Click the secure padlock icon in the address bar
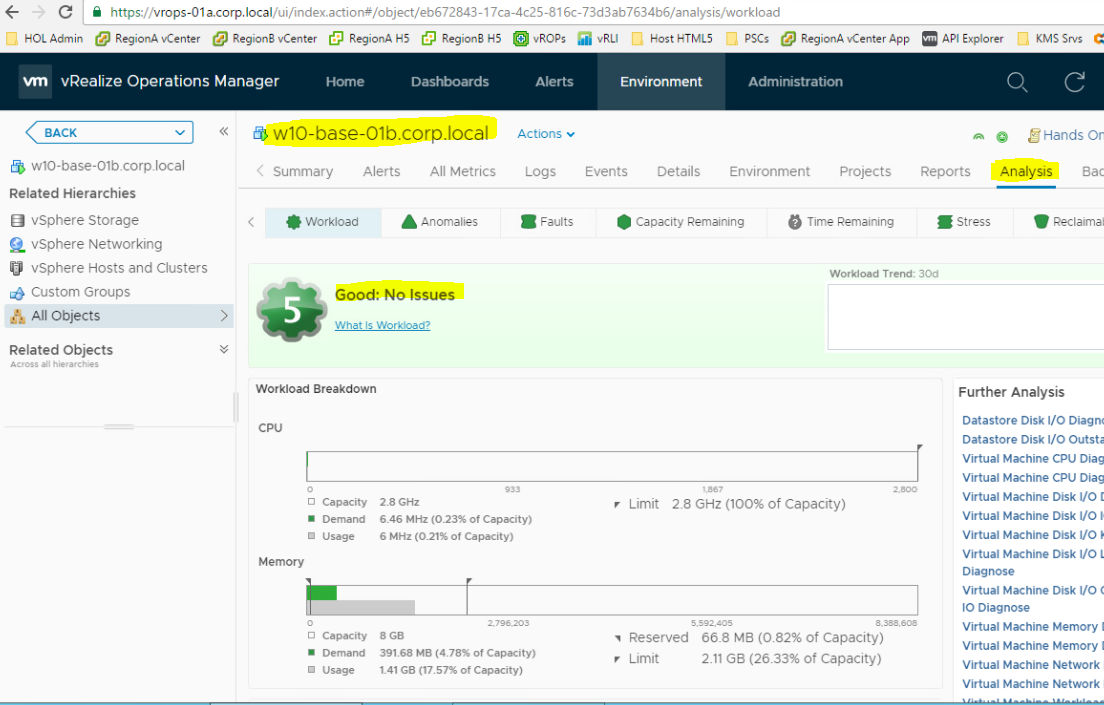 point(96,12)
